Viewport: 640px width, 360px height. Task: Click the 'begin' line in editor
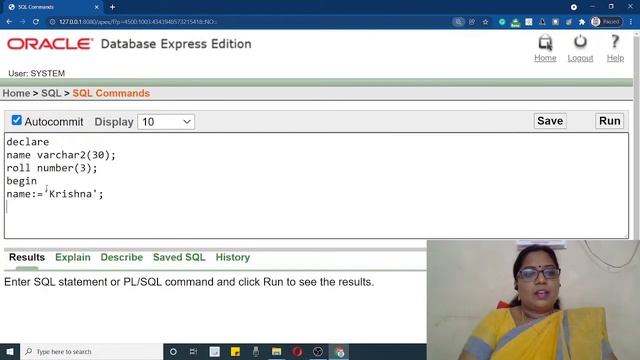coord(22,181)
